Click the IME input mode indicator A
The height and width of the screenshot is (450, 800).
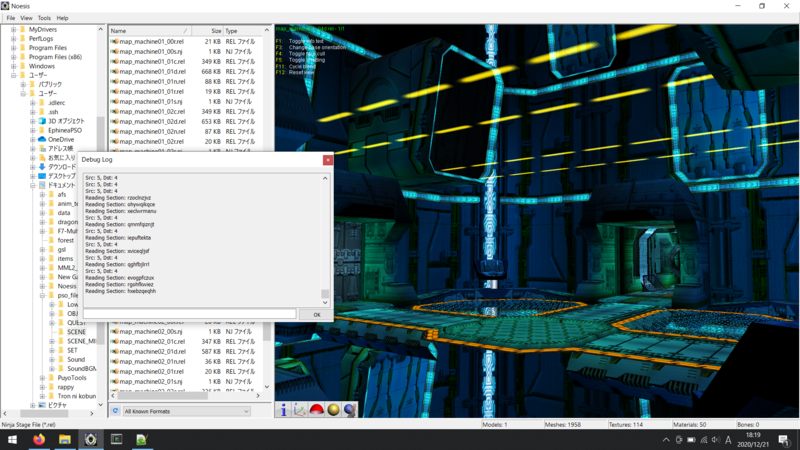pos(728,440)
